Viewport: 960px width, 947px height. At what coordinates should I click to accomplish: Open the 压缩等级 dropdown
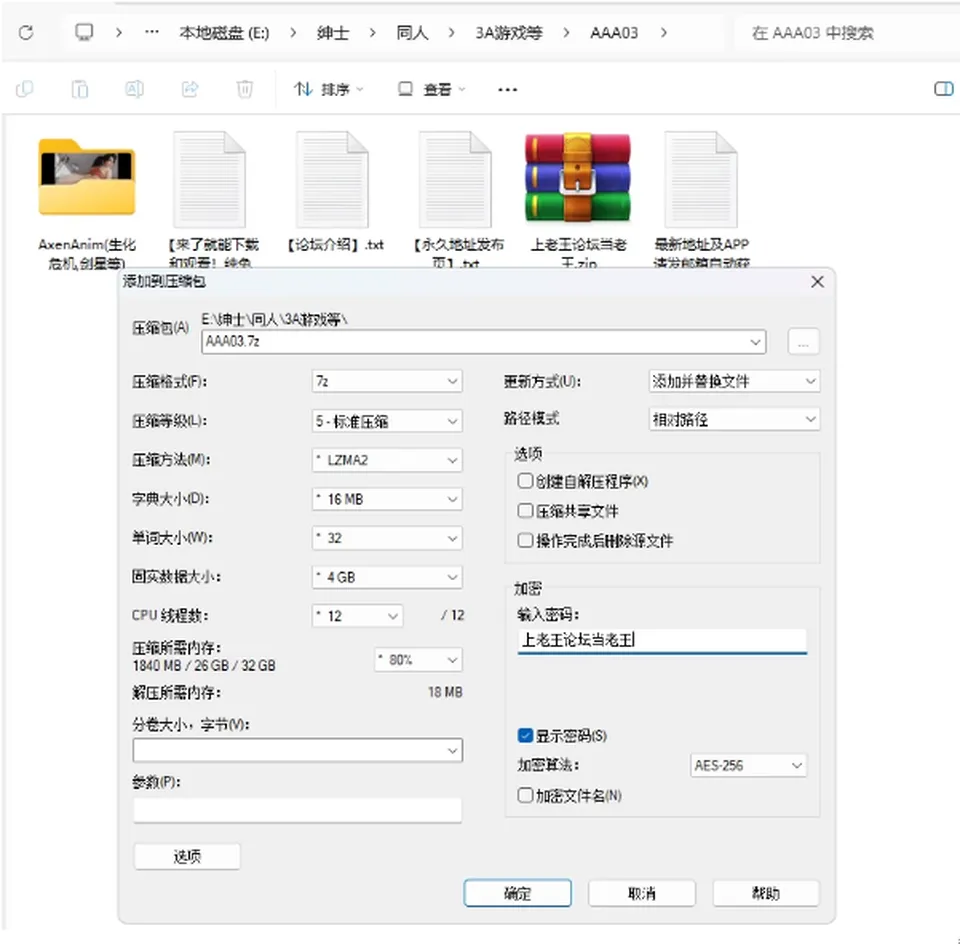coord(387,421)
